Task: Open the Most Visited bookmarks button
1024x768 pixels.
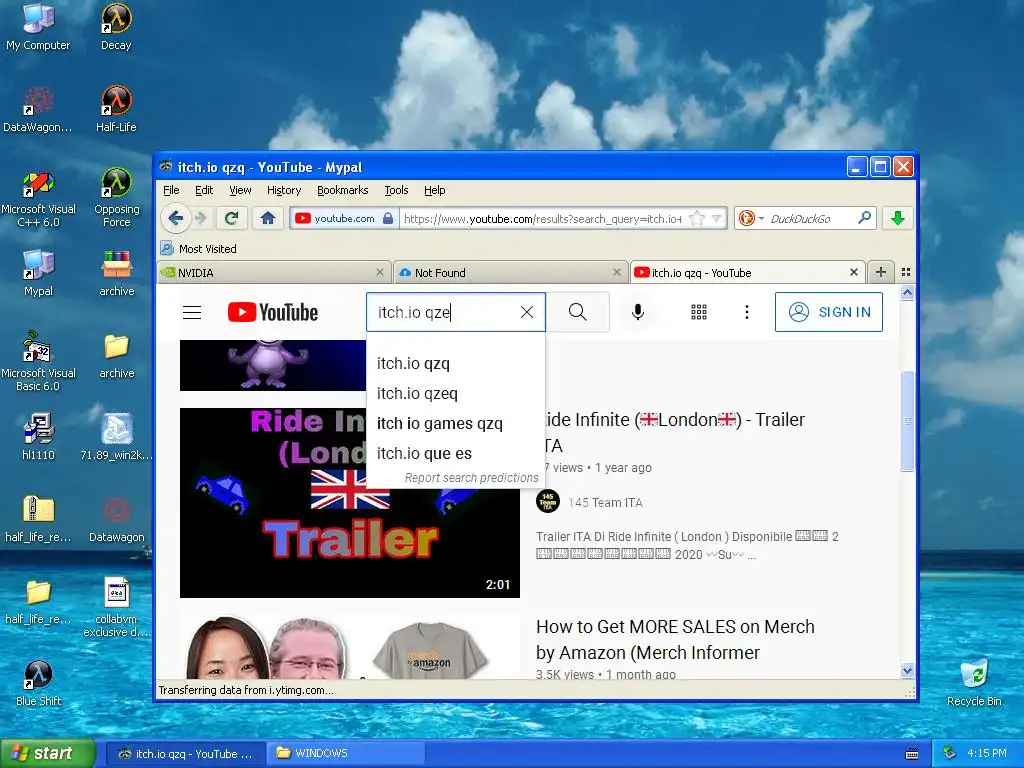Action: tap(199, 249)
